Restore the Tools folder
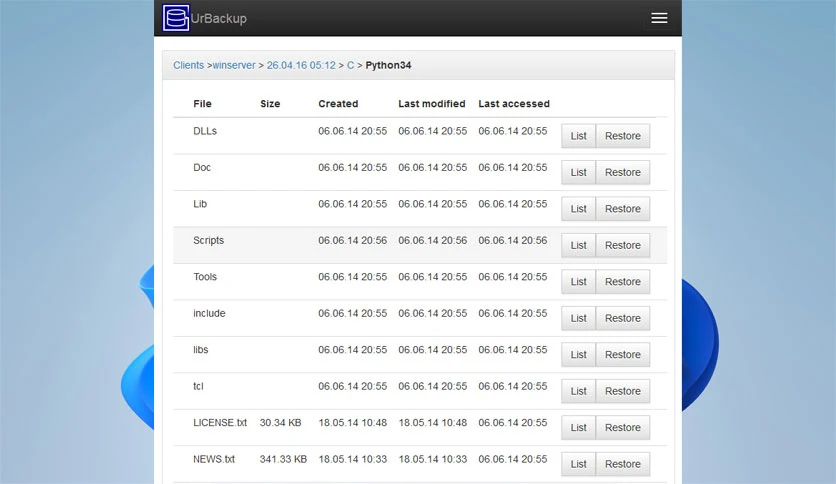Image resolution: width=836 pixels, height=484 pixels. point(623,281)
